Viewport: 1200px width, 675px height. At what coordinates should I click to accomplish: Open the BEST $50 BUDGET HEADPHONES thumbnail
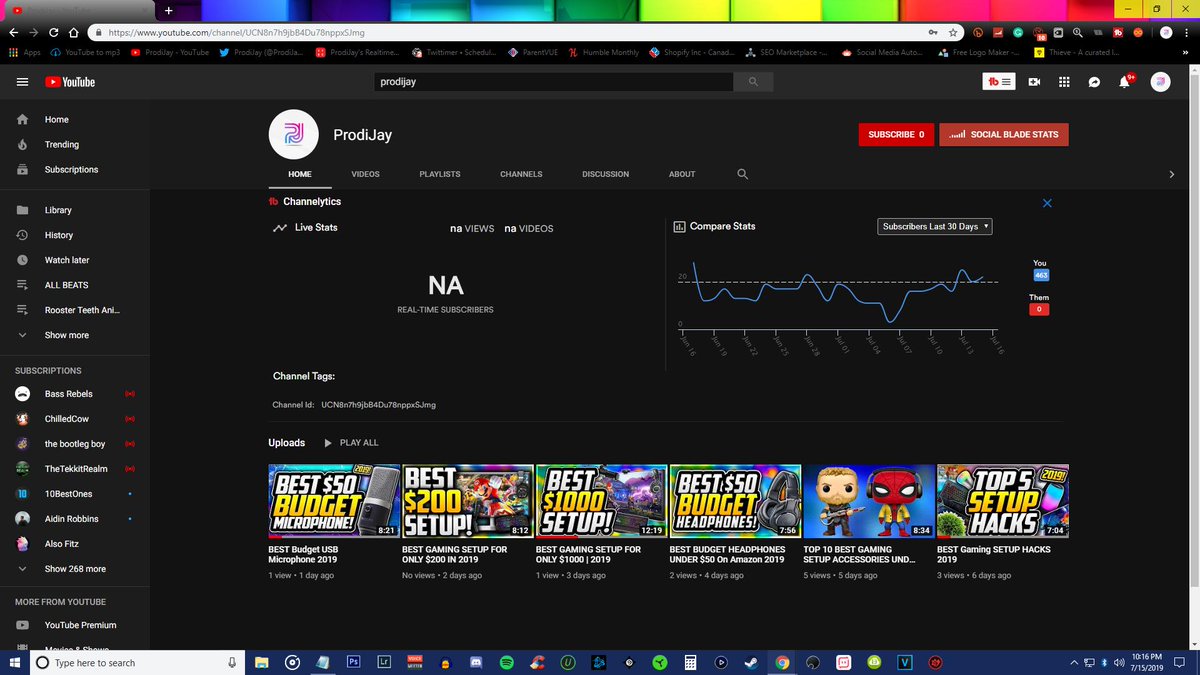735,501
